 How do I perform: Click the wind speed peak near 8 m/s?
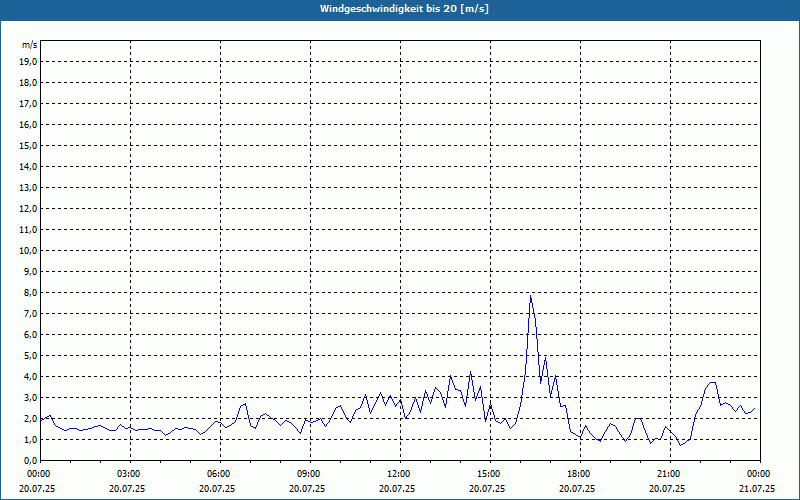coord(531,296)
